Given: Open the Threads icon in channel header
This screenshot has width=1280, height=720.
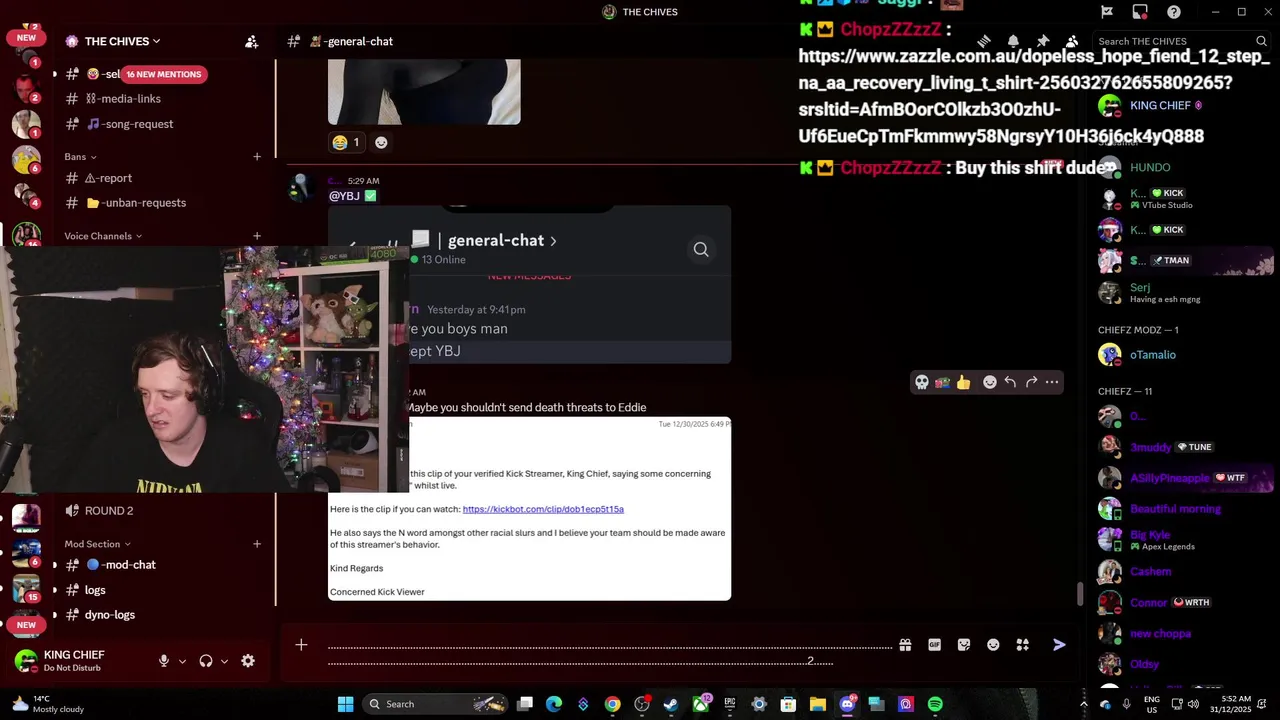Looking at the screenshot, I should (x=984, y=41).
